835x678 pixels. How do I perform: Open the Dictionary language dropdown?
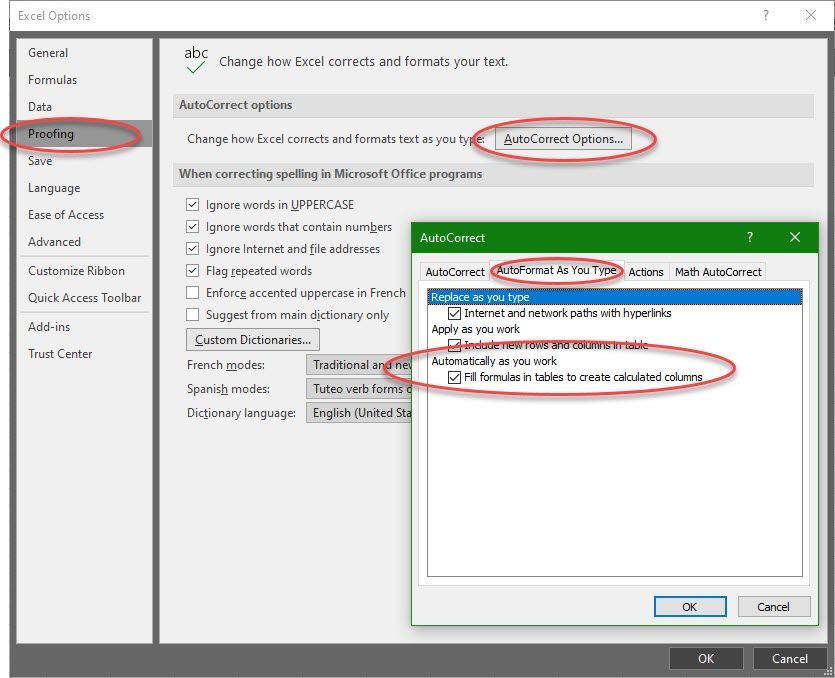click(359, 413)
